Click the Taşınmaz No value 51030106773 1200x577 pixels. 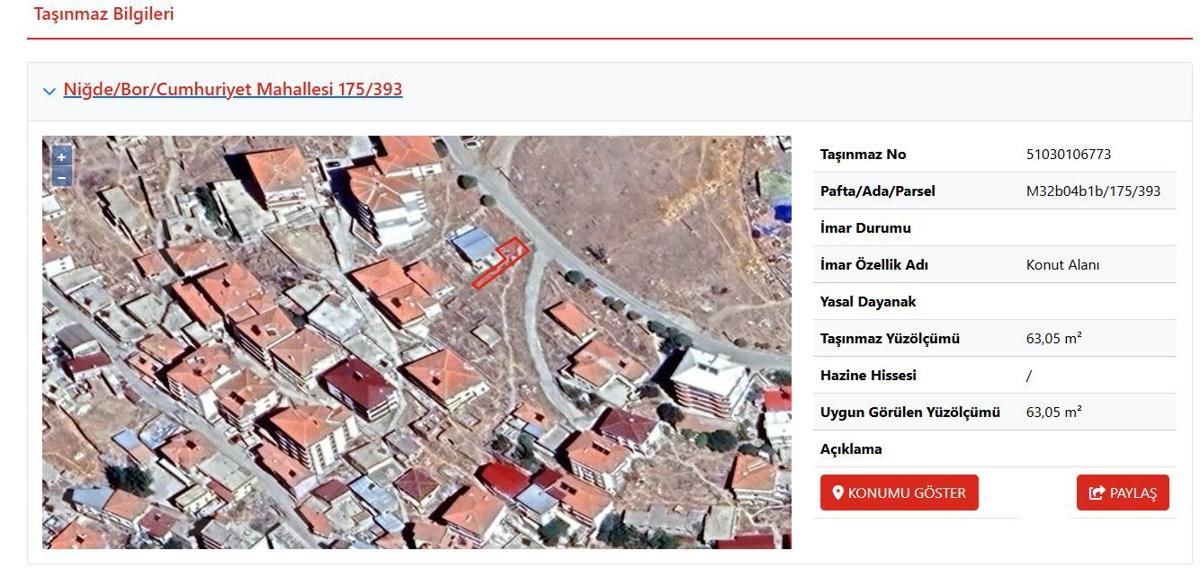pyautogui.click(x=1068, y=154)
